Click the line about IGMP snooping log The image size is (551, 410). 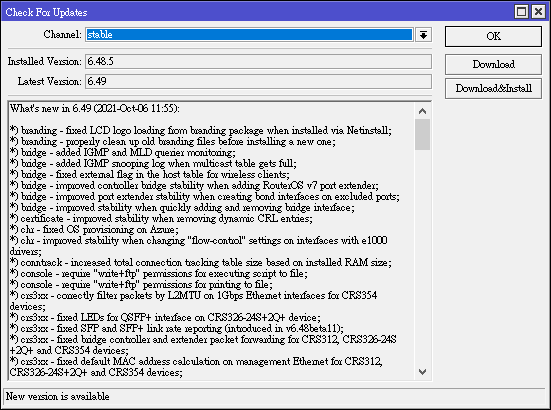click(153, 164)
